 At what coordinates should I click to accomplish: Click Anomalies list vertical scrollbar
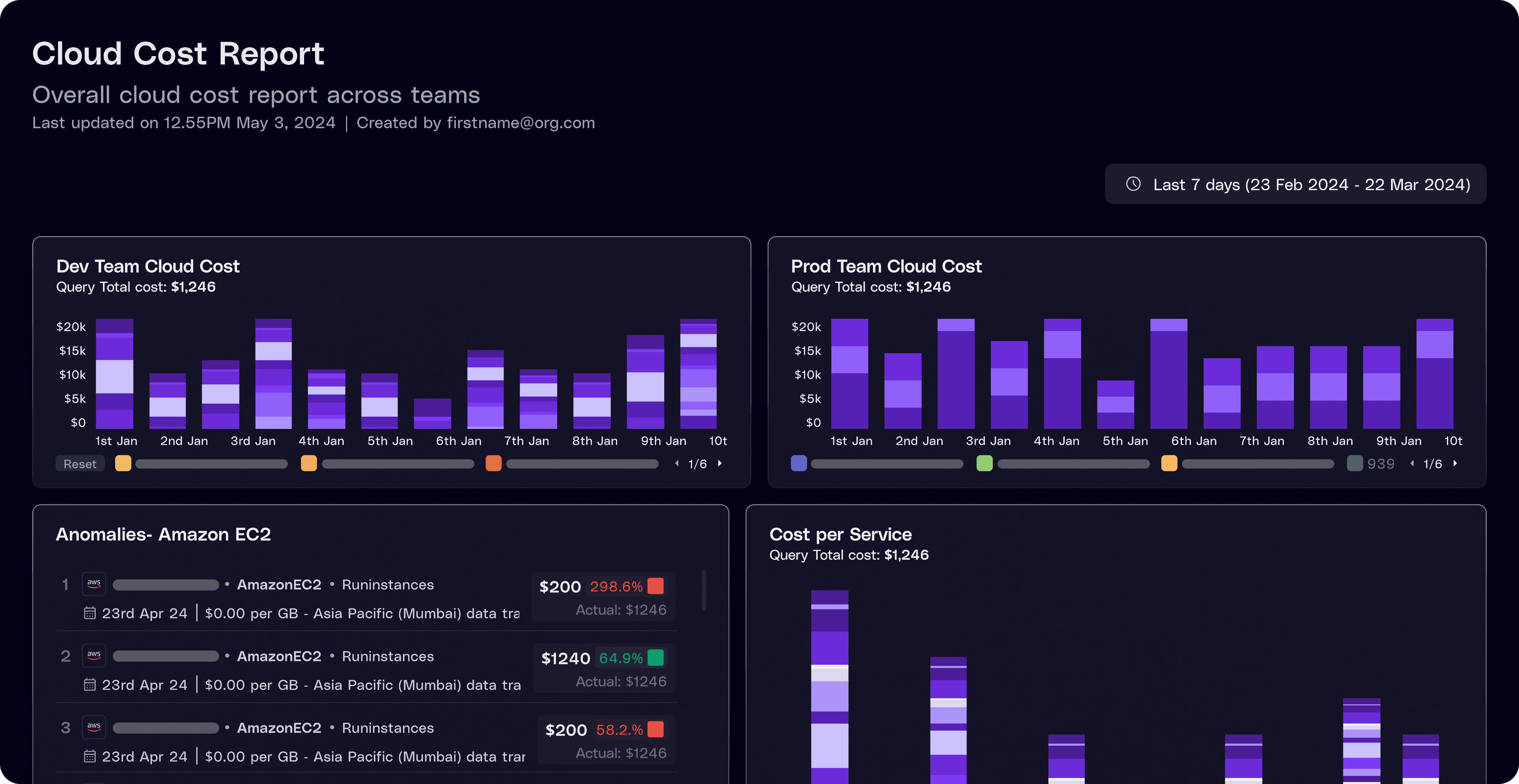(704, 591)
